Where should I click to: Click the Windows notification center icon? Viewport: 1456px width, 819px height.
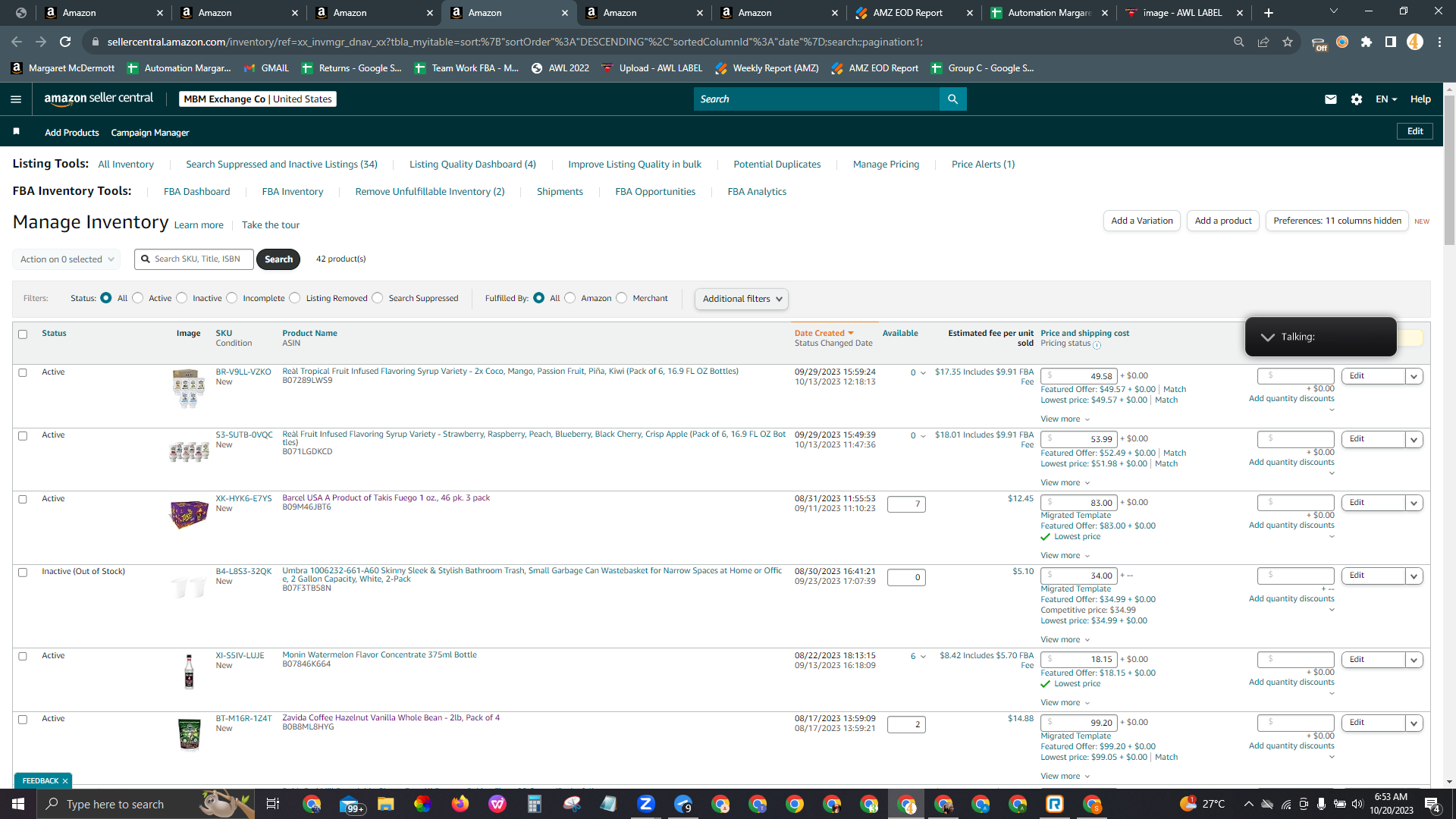(x=1432, y=804)
